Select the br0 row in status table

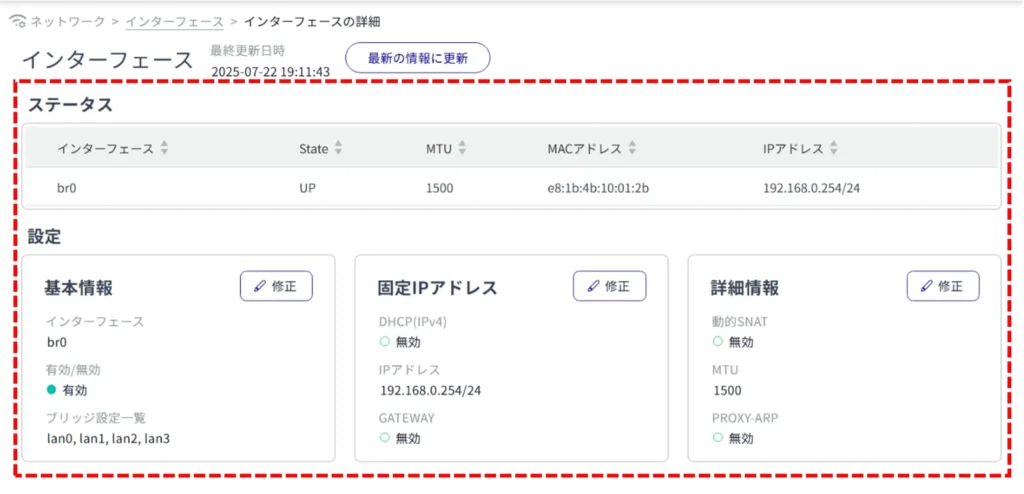(68, 187)
